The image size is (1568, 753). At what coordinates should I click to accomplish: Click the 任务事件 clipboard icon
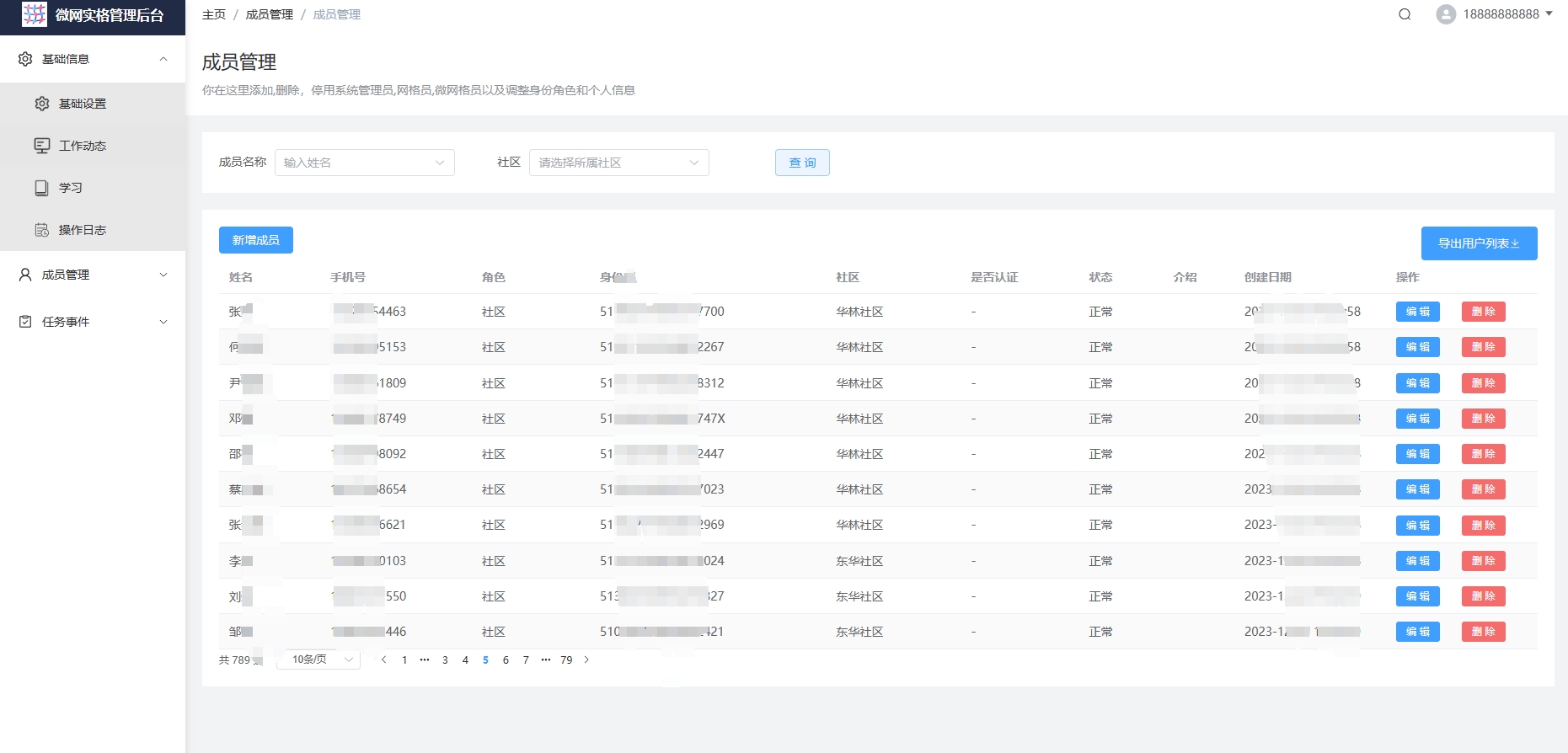(x=25, y=322)
